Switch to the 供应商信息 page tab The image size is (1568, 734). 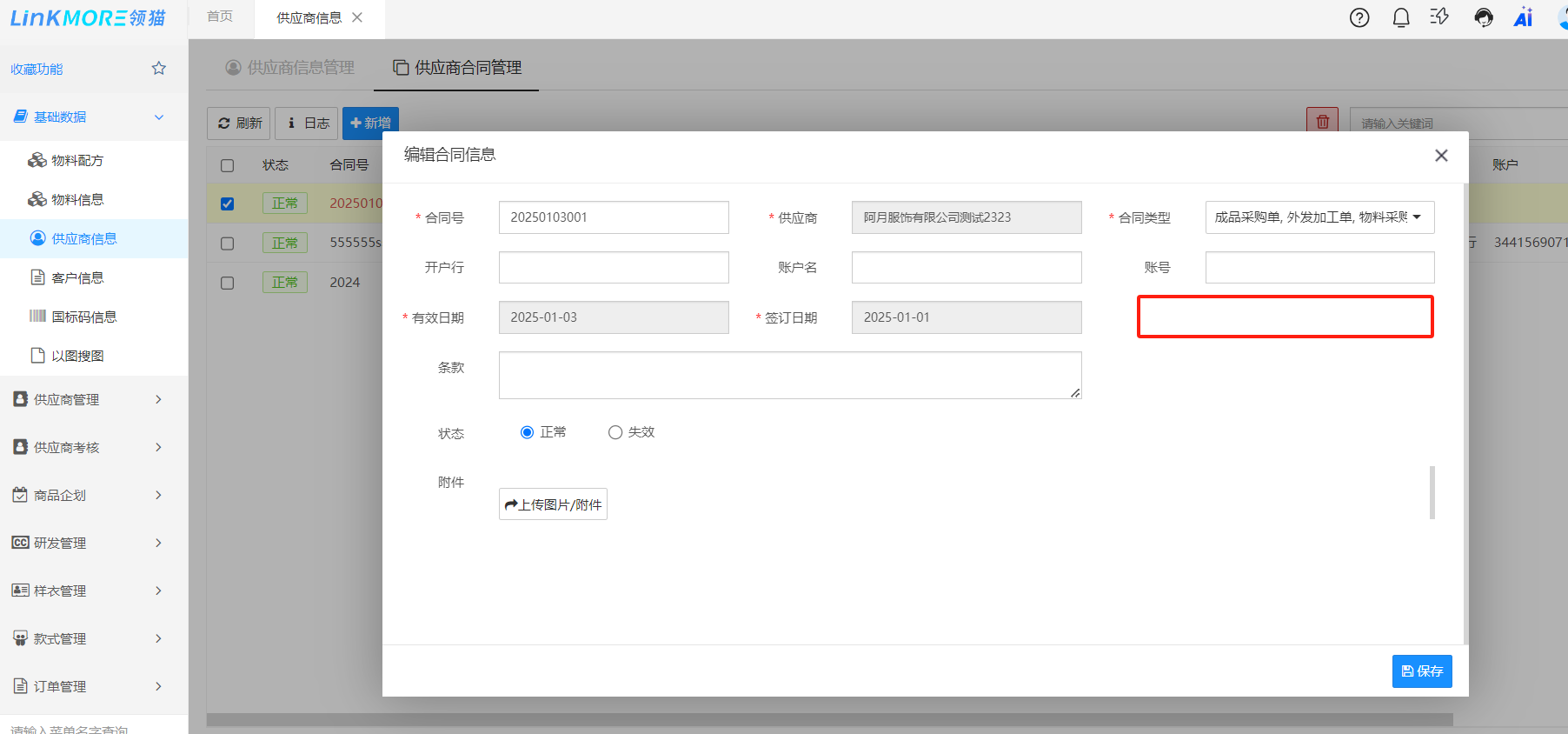(x=309, y=18)
